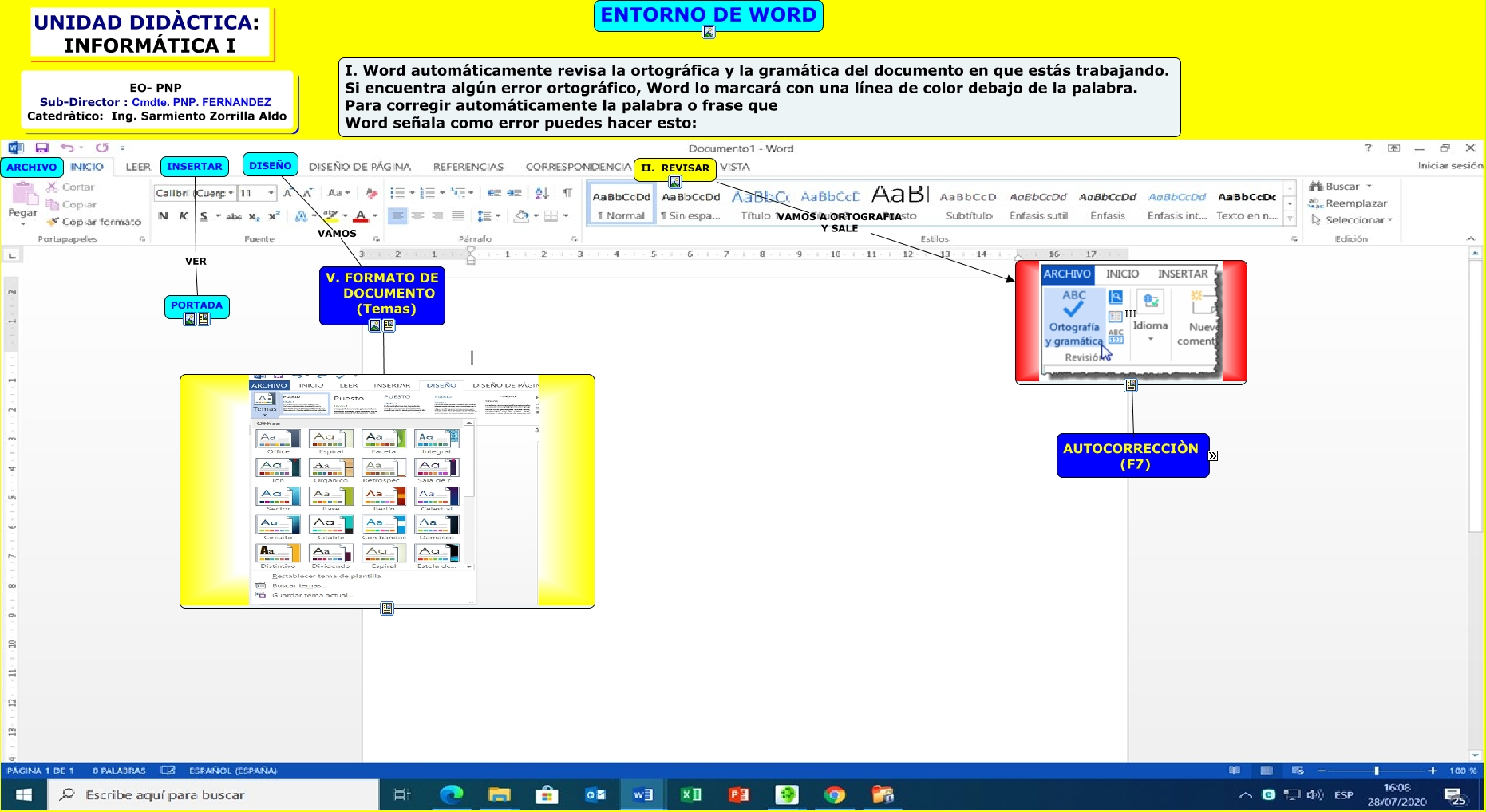The width and height of the screenshot is (1486, 812).
Task: Expand the Buscar dropdown arrow
Action: click(1369, 187)
